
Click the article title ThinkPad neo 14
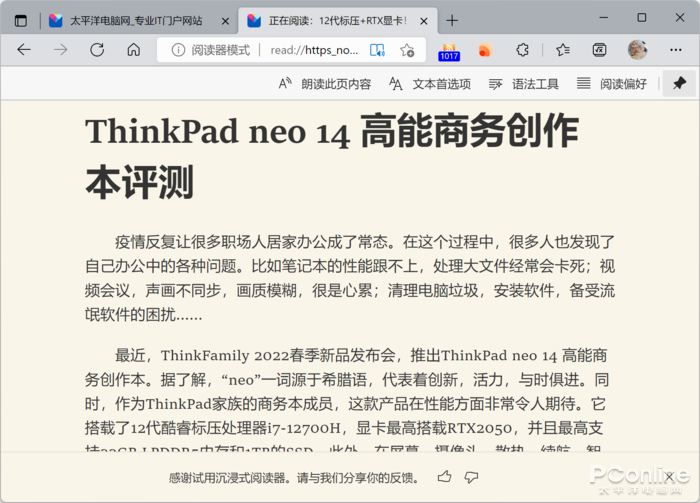click(x=332, y=156)
